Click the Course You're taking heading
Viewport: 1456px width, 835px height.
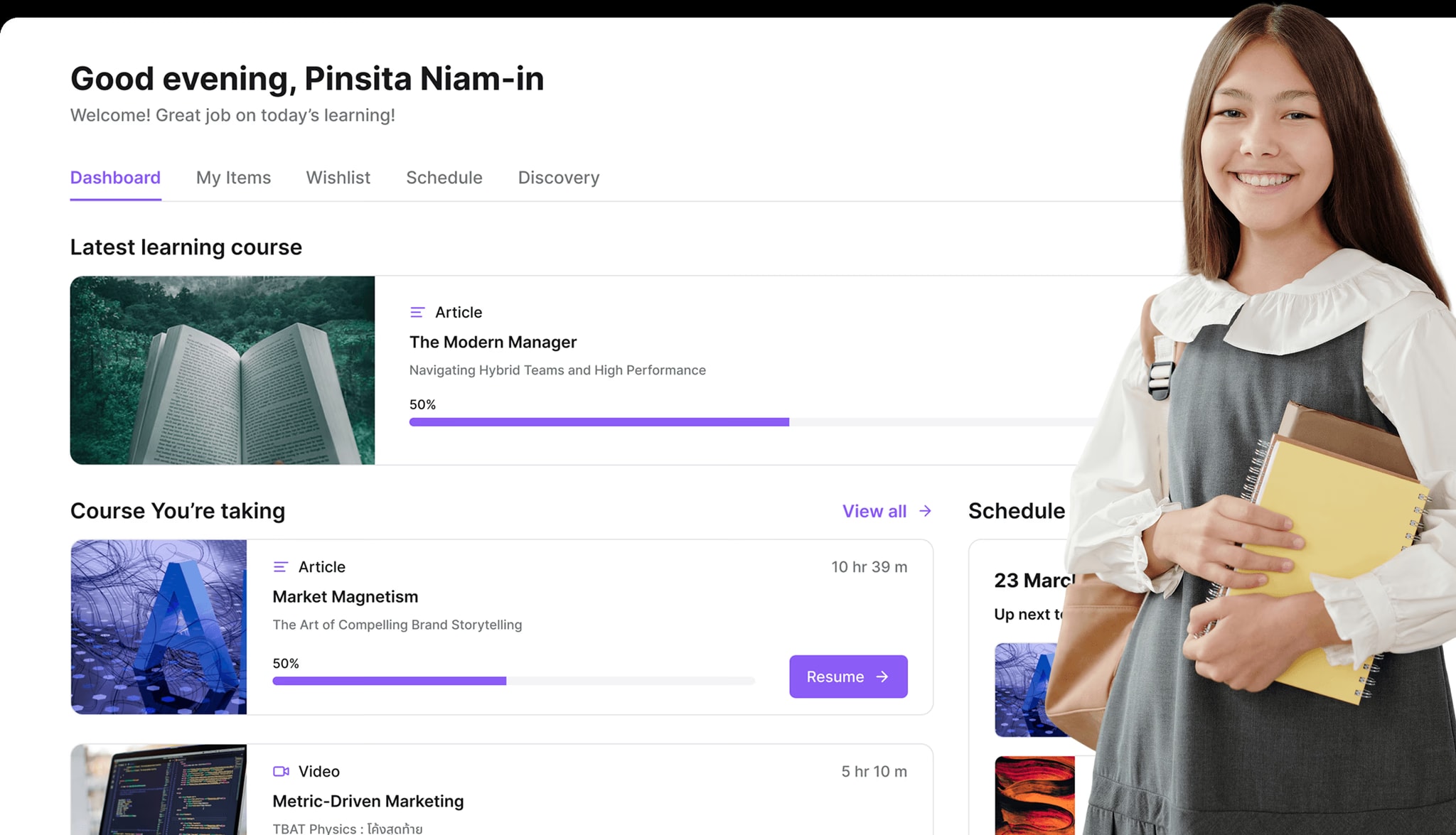[x=178, y=511]
